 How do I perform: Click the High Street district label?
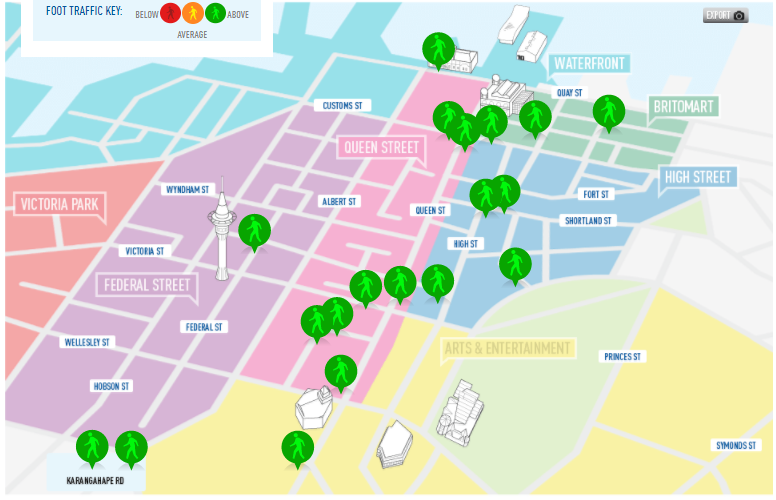(698, 178)
